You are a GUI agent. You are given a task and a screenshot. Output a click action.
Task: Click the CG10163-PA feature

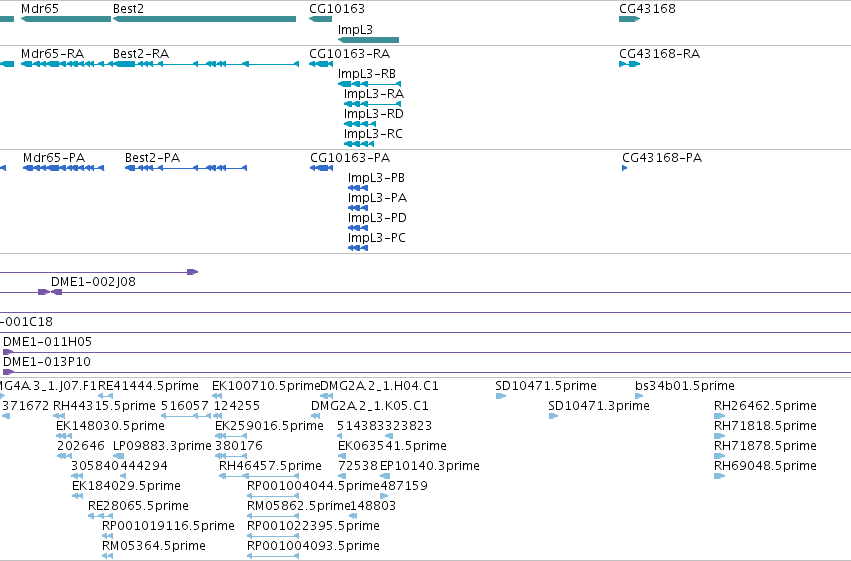pyautogui.click(x=321, y=168)
